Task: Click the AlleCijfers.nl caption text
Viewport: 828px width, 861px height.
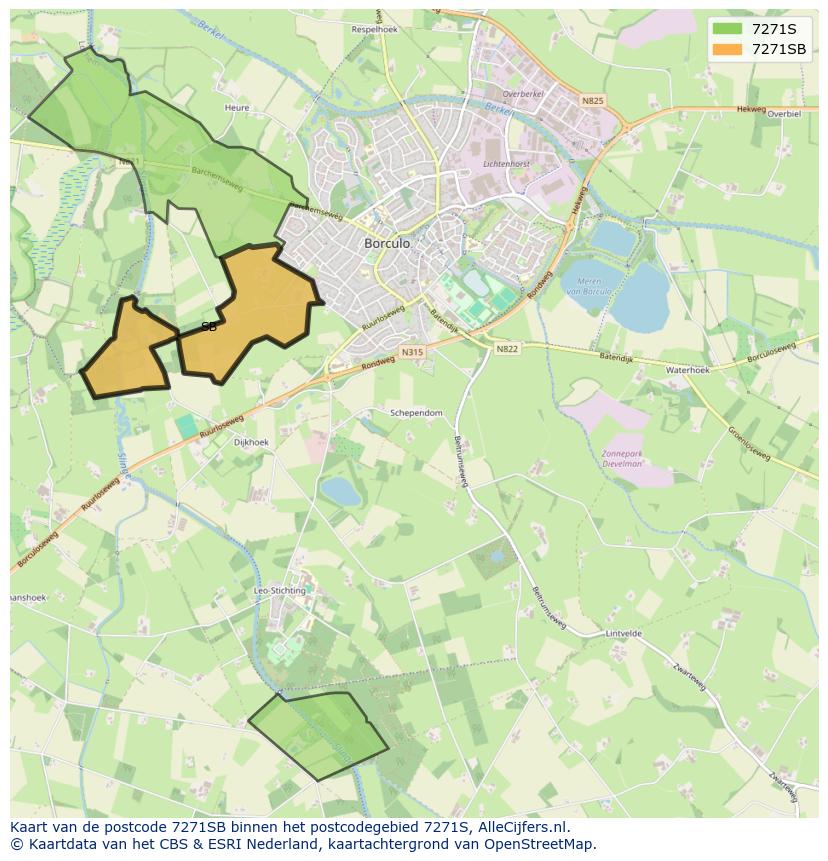Action: (x=523, y=827)
